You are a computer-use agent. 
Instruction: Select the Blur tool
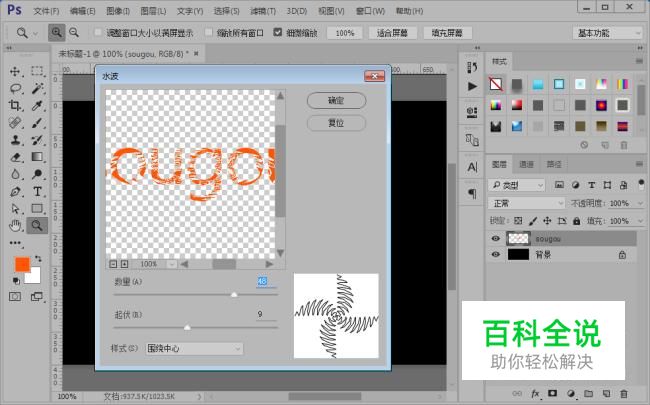click(x=15, y=174)
